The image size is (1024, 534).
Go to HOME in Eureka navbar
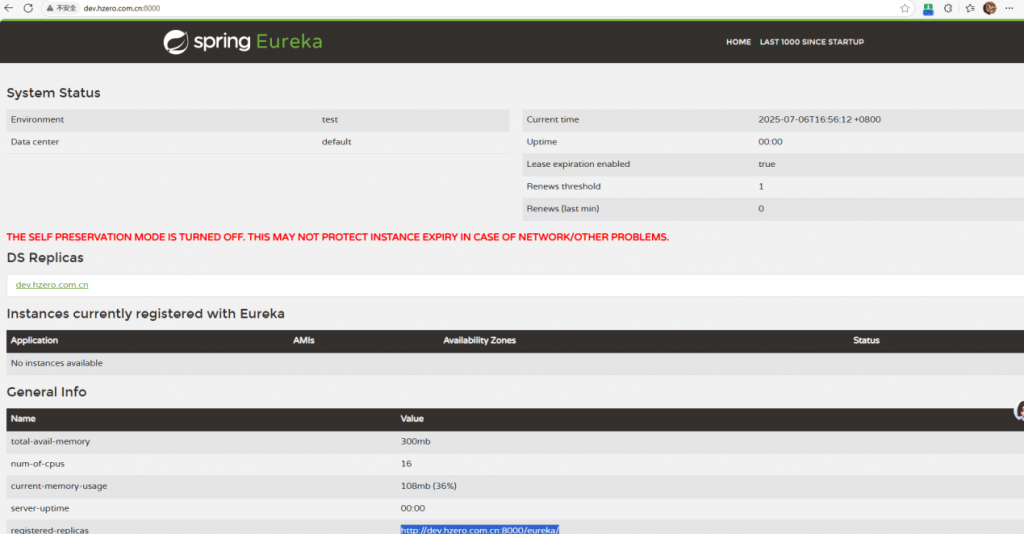[738, 42]
